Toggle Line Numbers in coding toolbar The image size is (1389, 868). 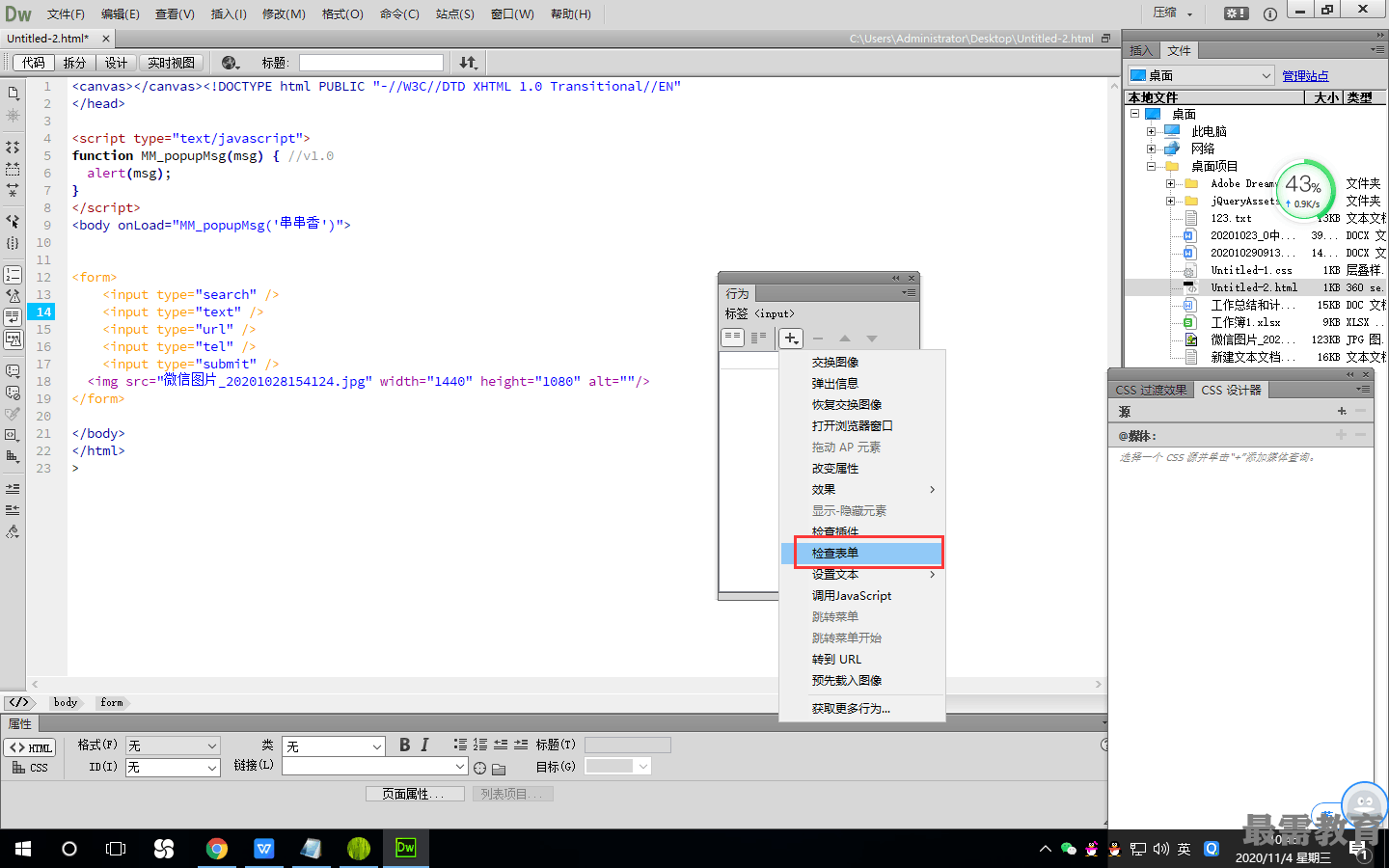14,275
